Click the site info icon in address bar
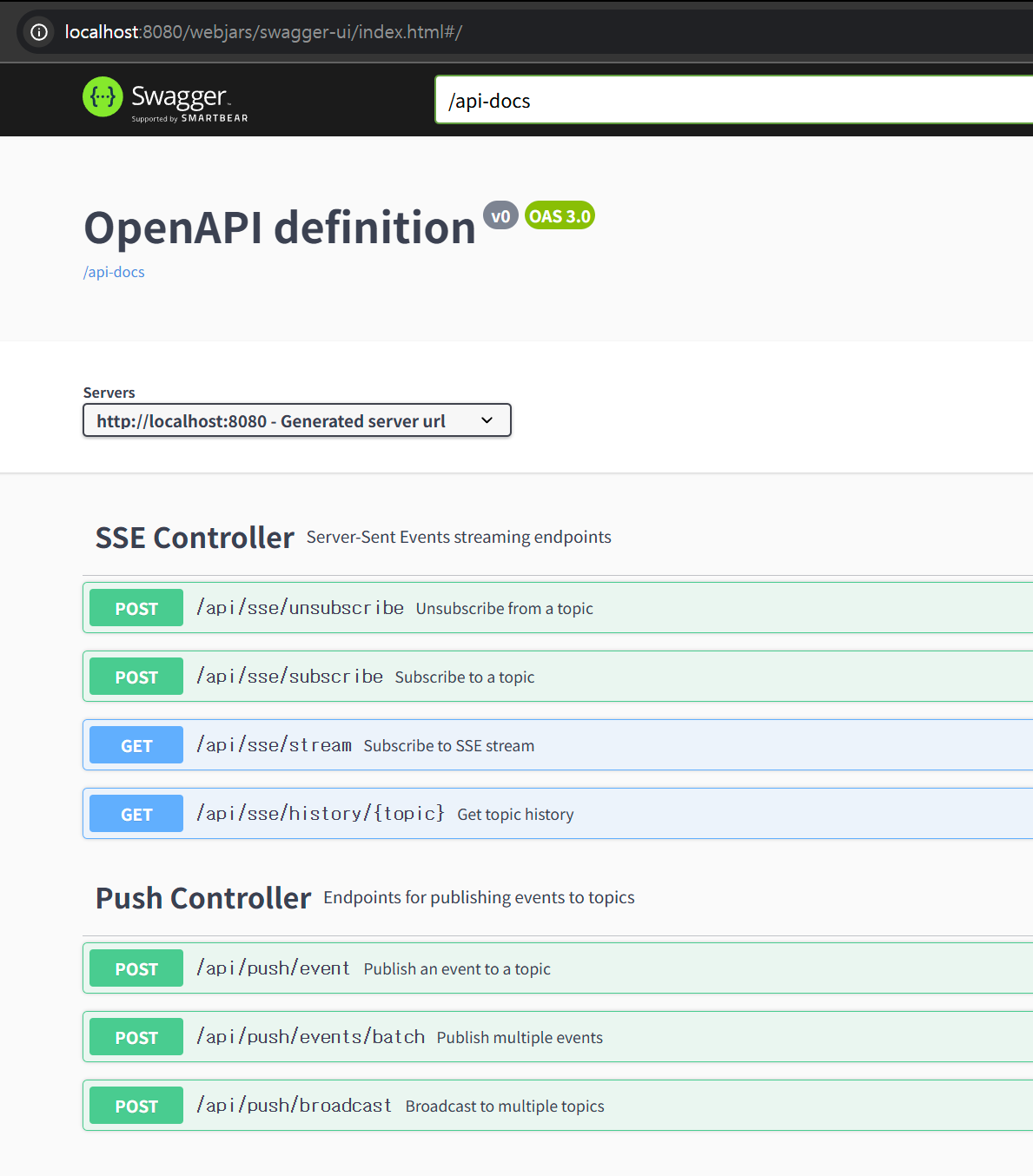The width and height of the screenshot is (1033, 1176). 39,32
